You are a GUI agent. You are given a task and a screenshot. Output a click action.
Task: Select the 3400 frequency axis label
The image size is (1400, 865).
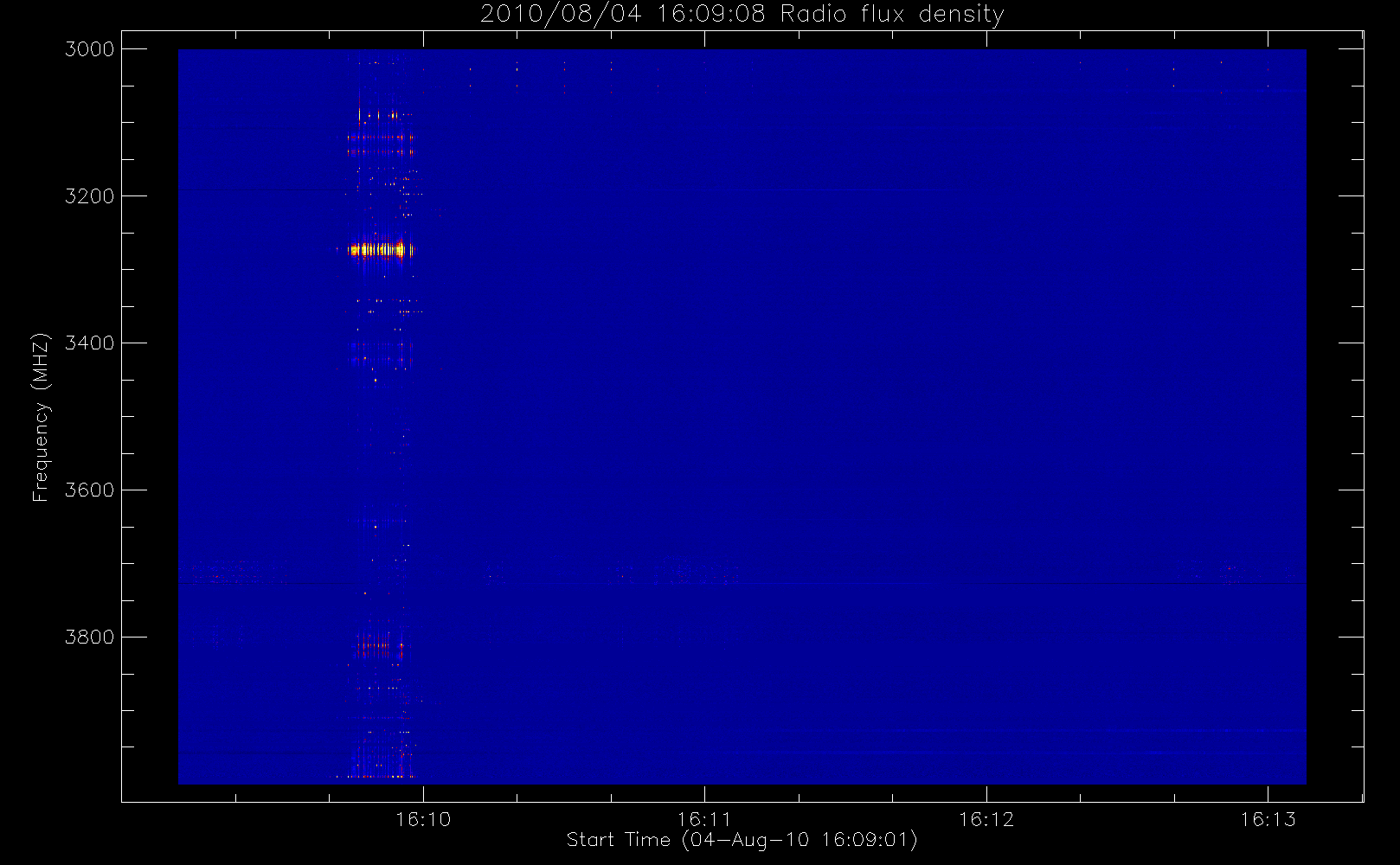pyautogui.click(x=90, y=343)
